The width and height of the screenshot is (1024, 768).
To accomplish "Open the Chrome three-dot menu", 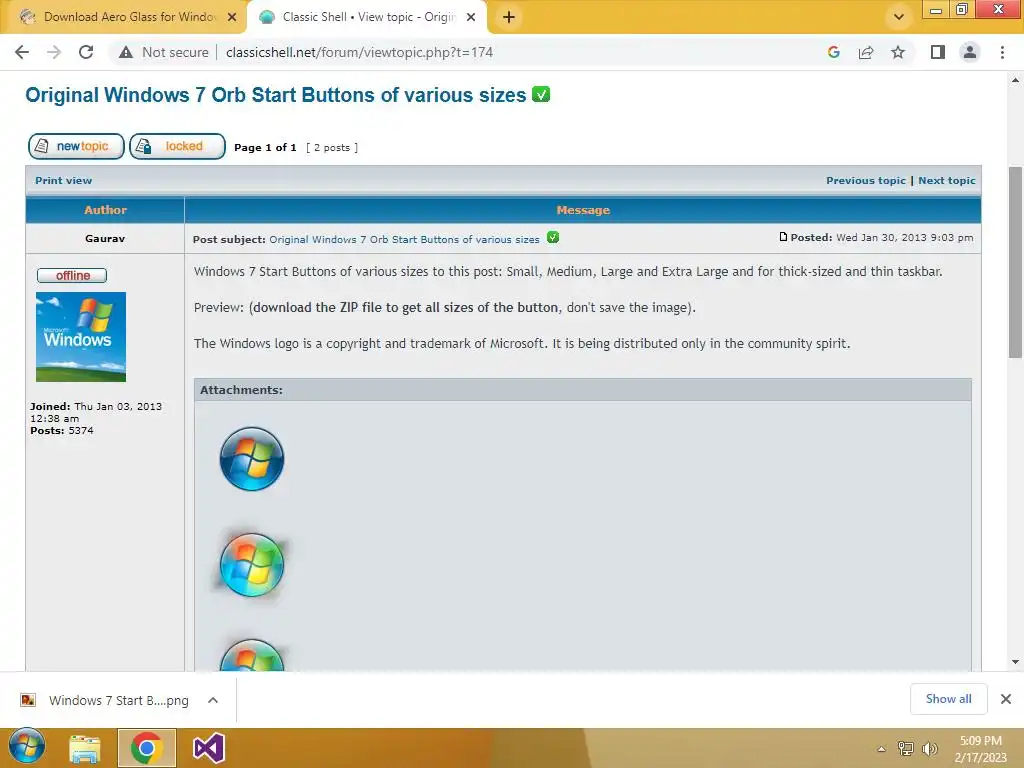I will point(1002,52).
